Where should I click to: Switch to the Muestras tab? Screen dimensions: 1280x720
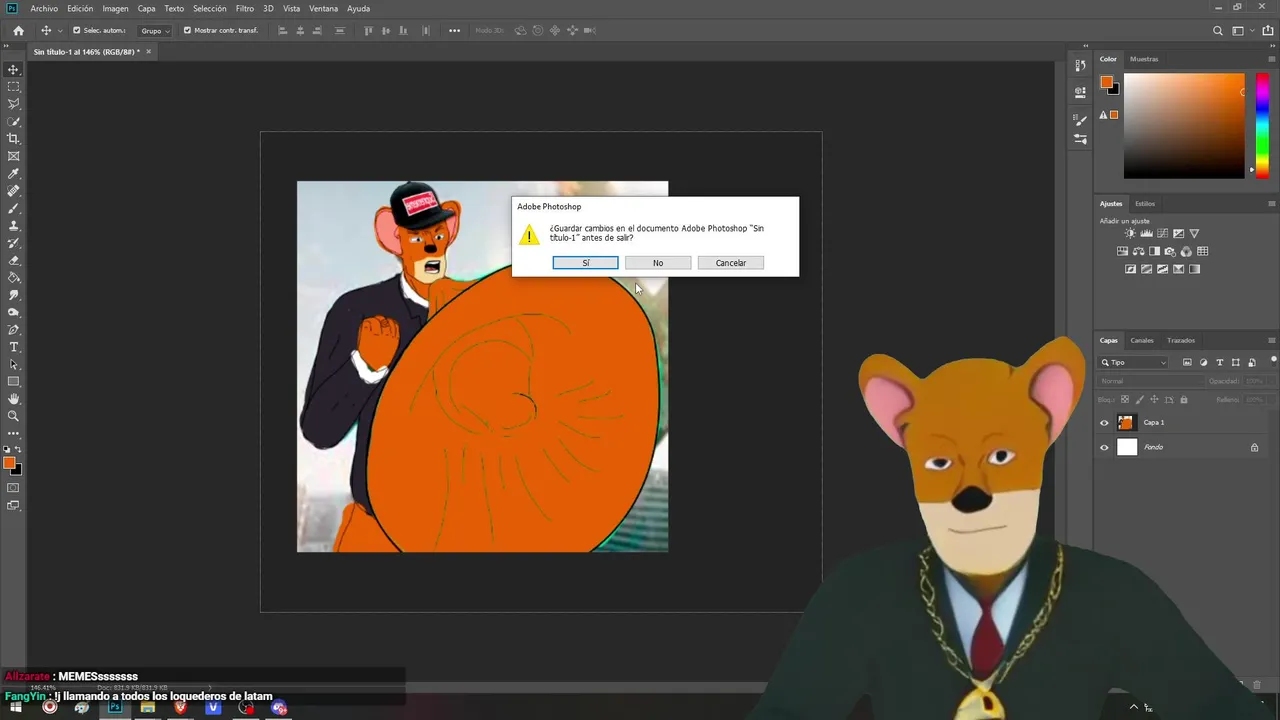(1144, 59)
